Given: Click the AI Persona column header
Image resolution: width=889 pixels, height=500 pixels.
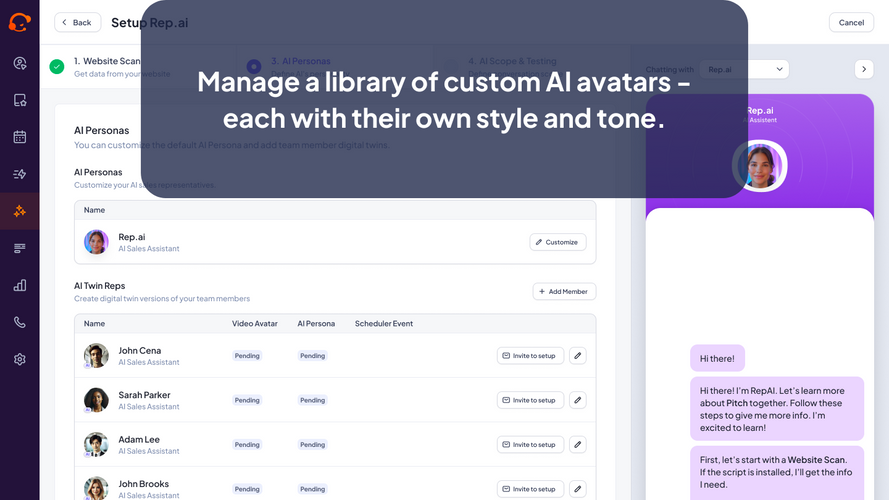Looking at the screenshot, I should [x=316, y=324].
